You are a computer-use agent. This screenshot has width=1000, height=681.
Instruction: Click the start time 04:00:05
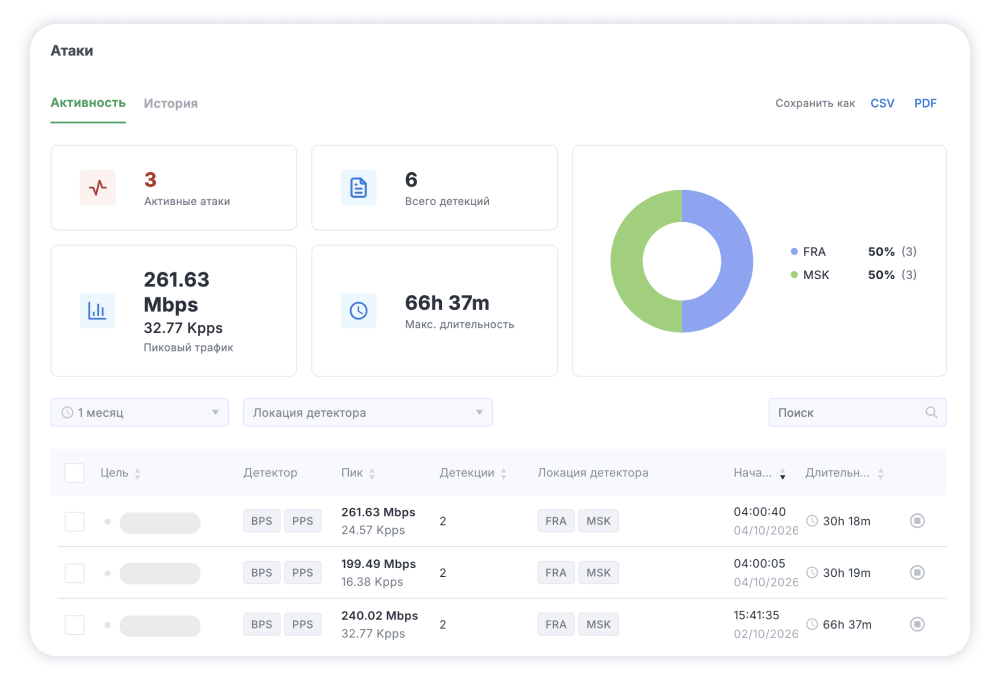(x=760, y=564)
